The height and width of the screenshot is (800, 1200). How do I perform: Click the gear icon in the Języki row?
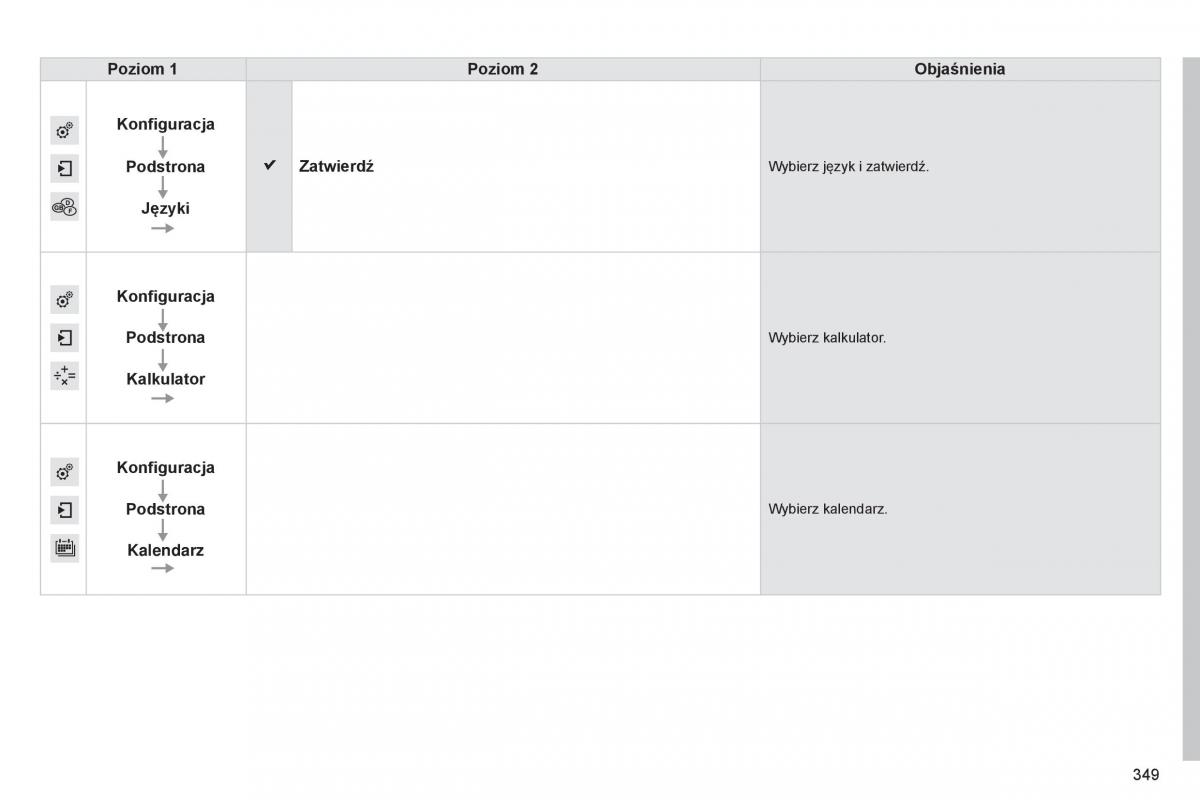(x=64, y=130)
